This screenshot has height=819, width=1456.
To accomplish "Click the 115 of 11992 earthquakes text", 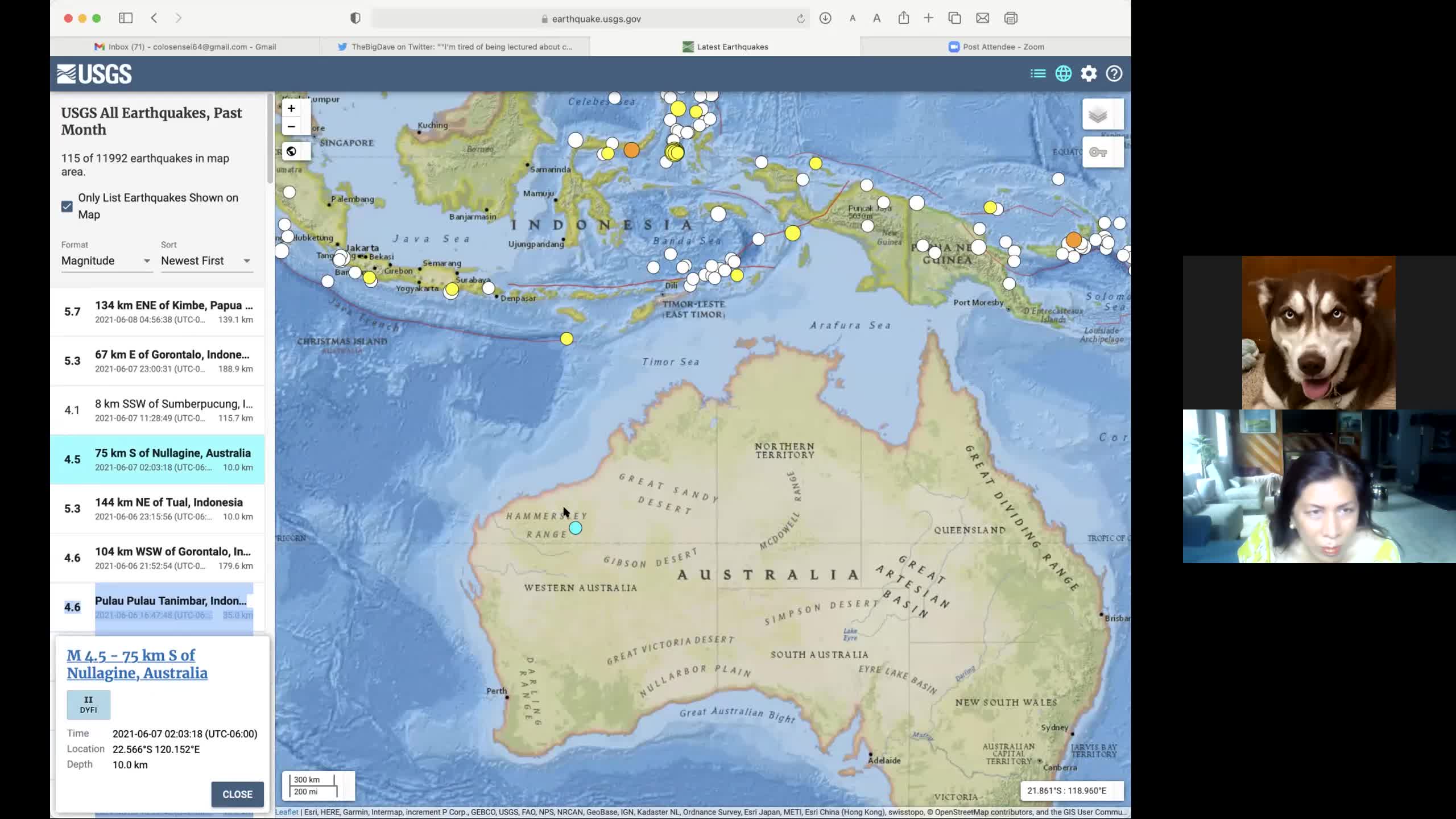I will [x=145, y=165].
